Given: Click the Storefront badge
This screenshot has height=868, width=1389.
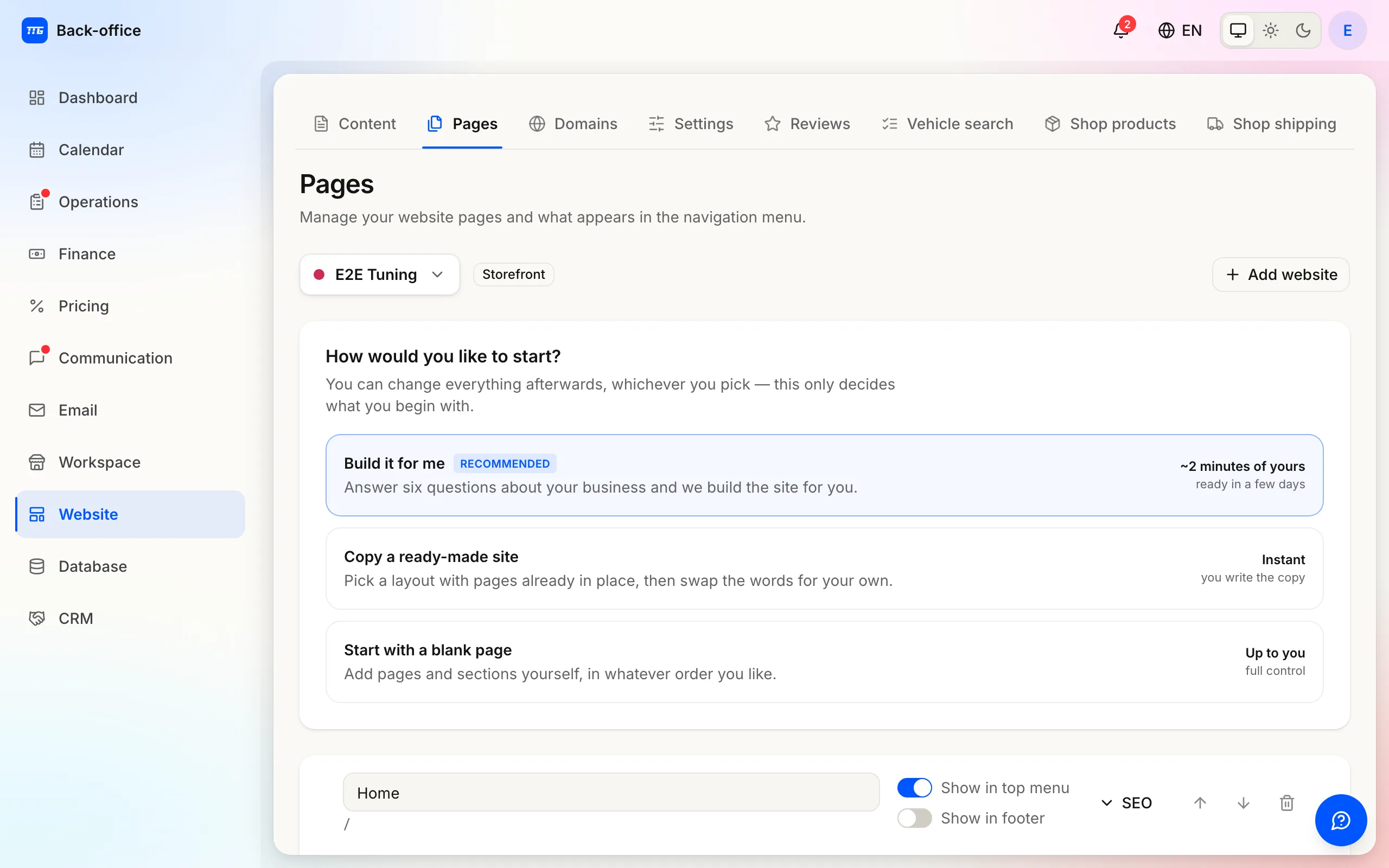Looking at the screenshot, I should click(514, 275).
